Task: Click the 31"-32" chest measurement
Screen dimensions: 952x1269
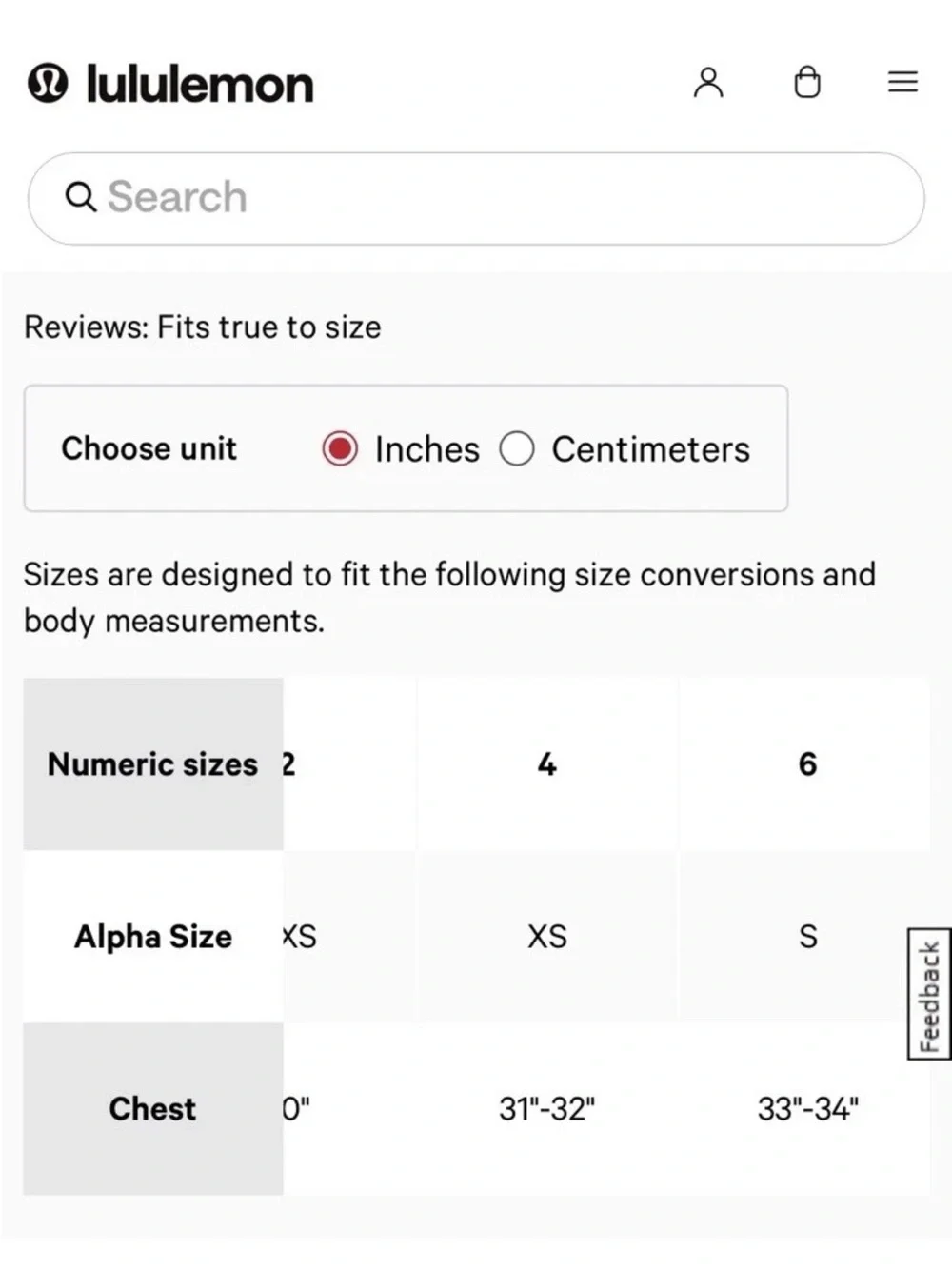Action: [547, 1109]
